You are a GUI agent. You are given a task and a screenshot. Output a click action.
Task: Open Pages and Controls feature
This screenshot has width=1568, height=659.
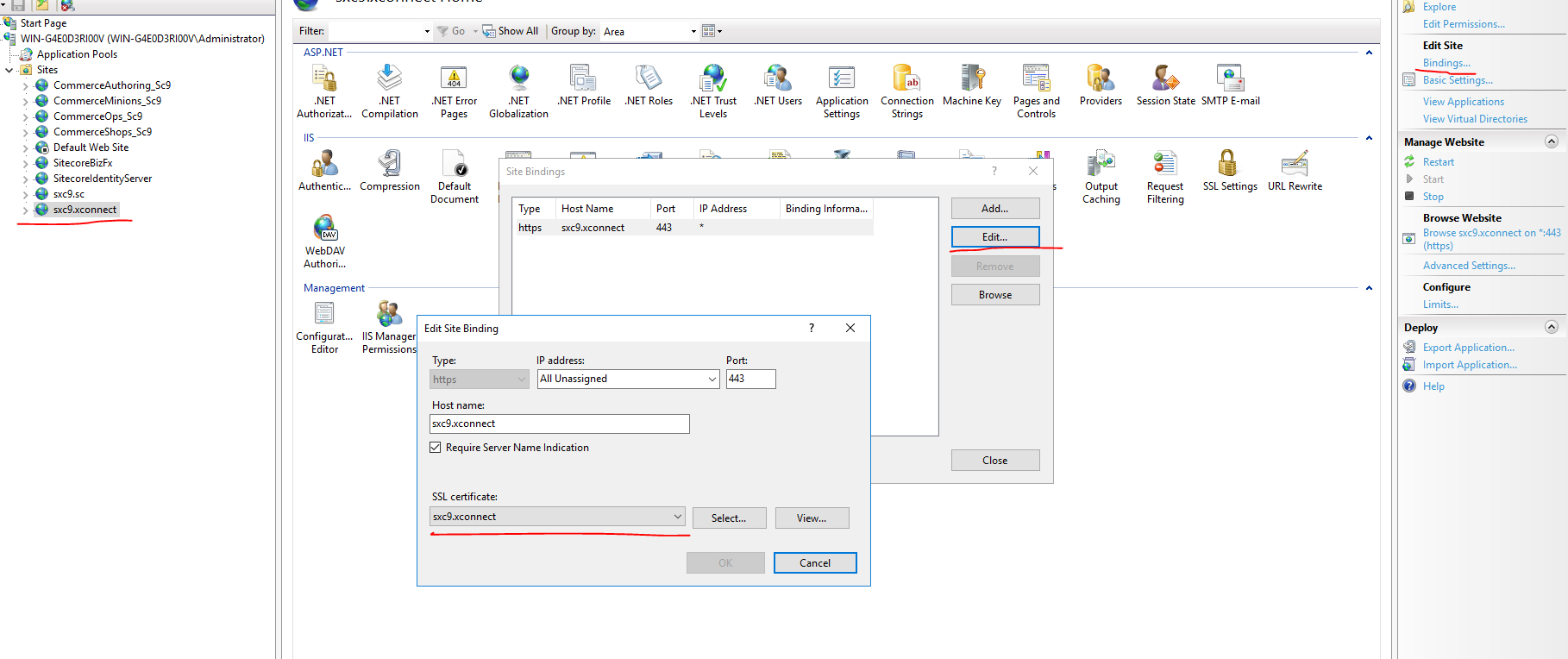click(x=1036, y=91)
